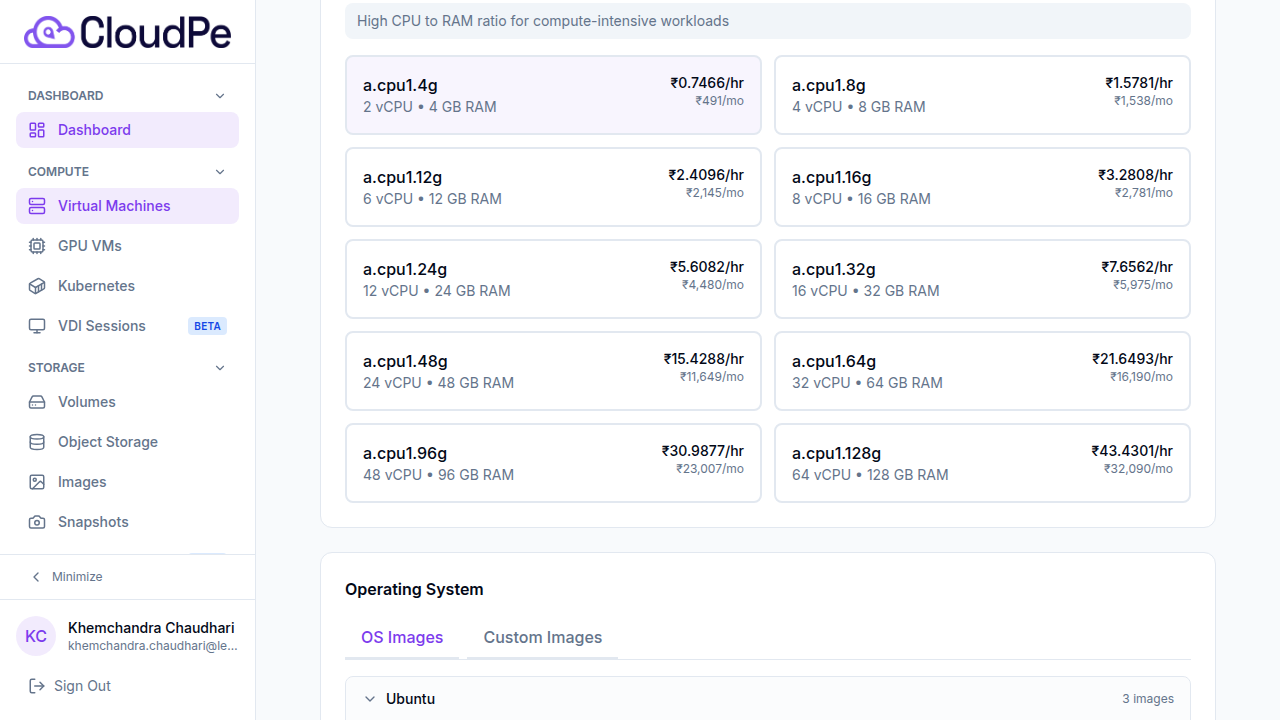Click the user name Khemchandra Chaudhari

(x=151, y=628)
